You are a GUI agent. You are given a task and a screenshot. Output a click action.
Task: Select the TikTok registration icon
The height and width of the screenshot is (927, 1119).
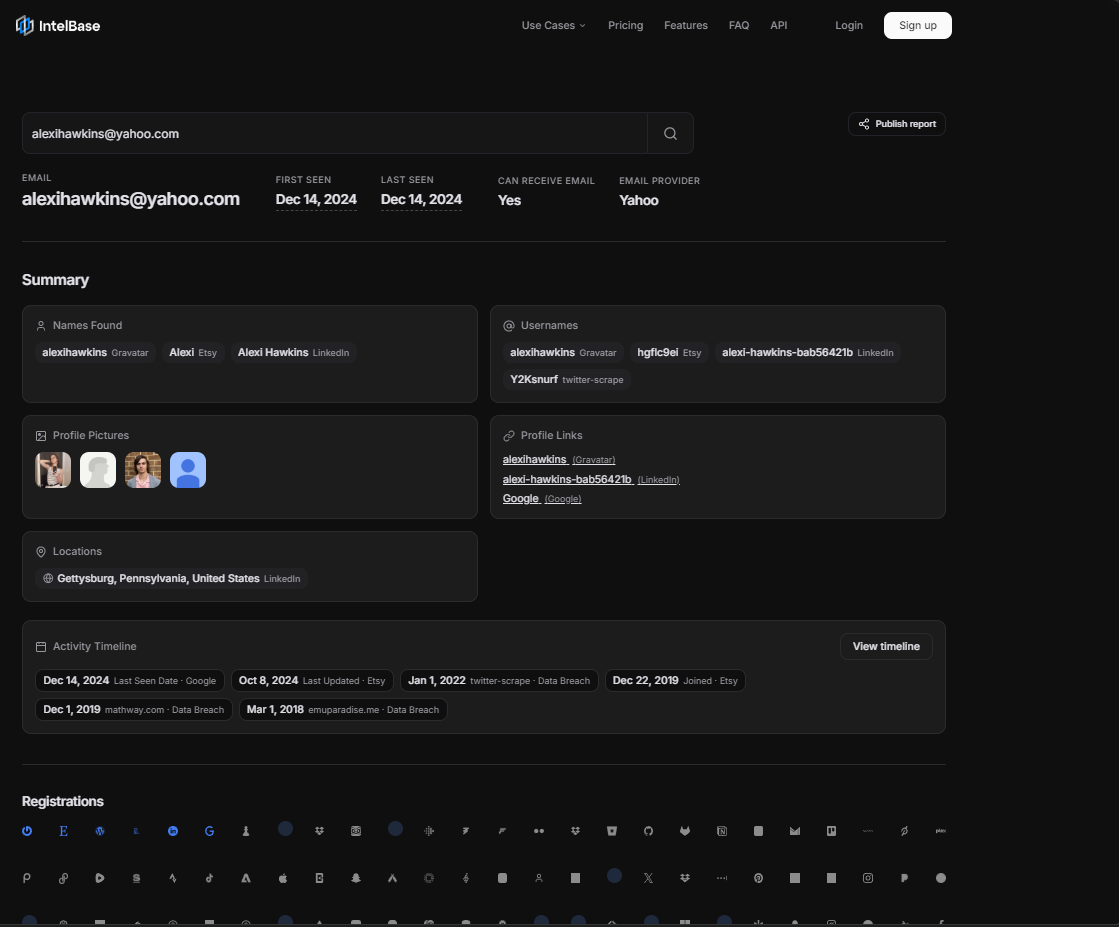(209, 878)
